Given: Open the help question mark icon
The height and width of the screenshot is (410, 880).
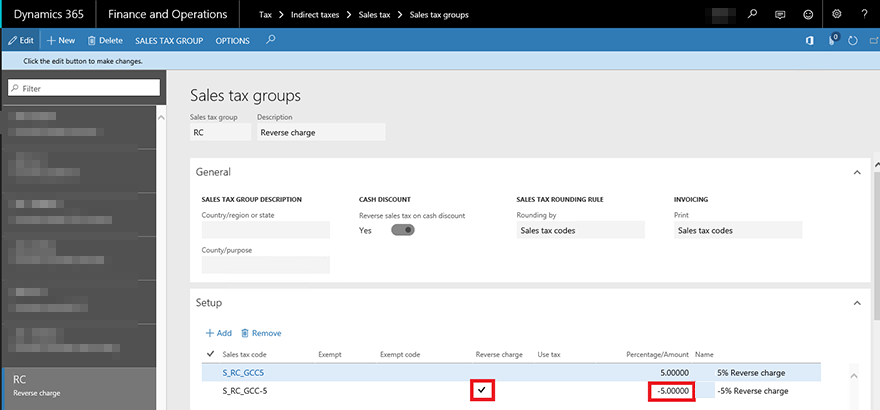Looking at the screenshot, I should pos(864,15).
